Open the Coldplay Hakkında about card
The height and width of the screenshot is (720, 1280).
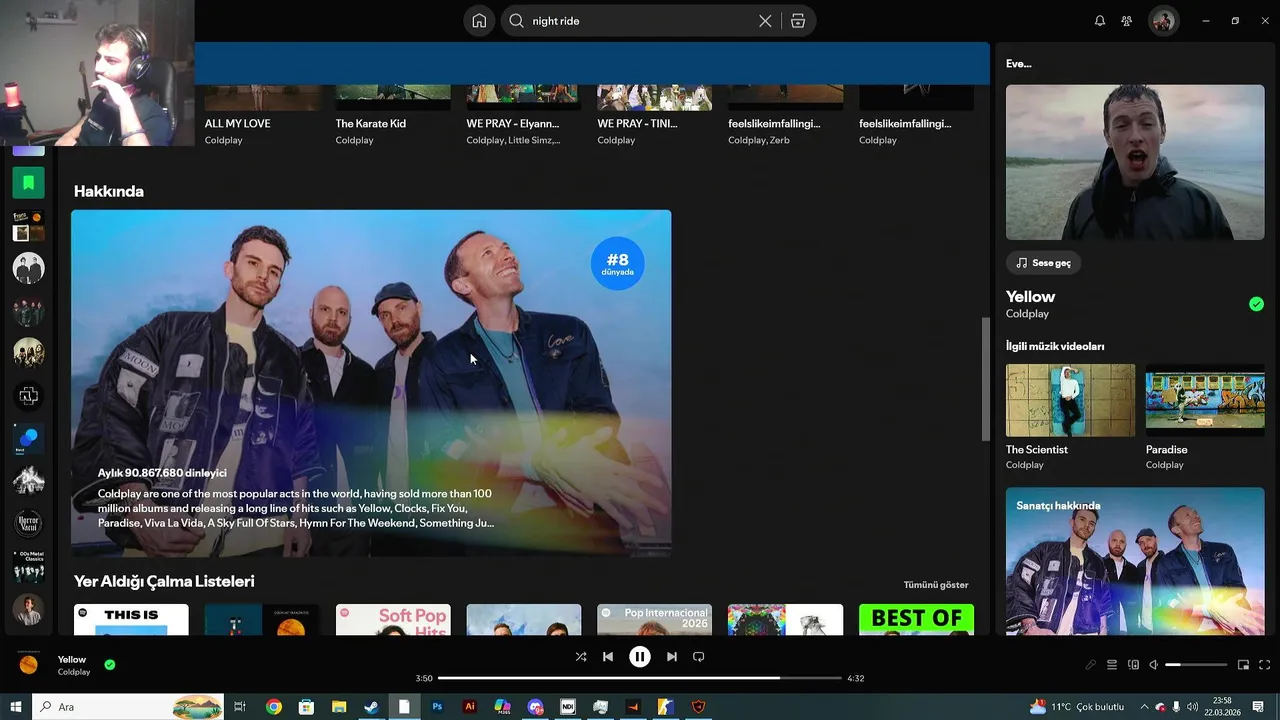click(371, 383)
